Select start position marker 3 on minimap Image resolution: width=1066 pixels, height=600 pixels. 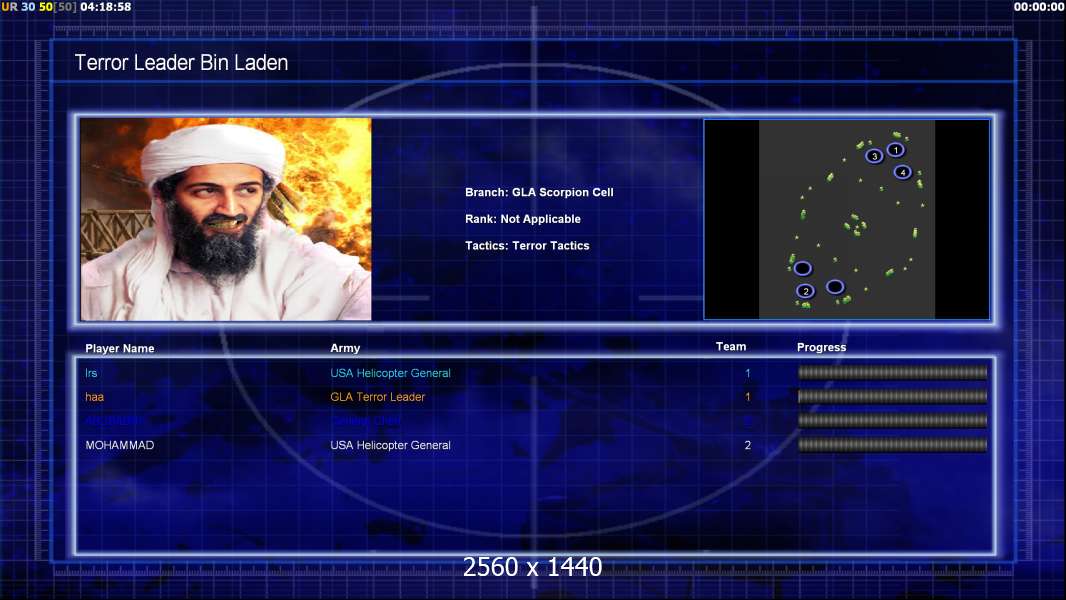click(874, 156)
